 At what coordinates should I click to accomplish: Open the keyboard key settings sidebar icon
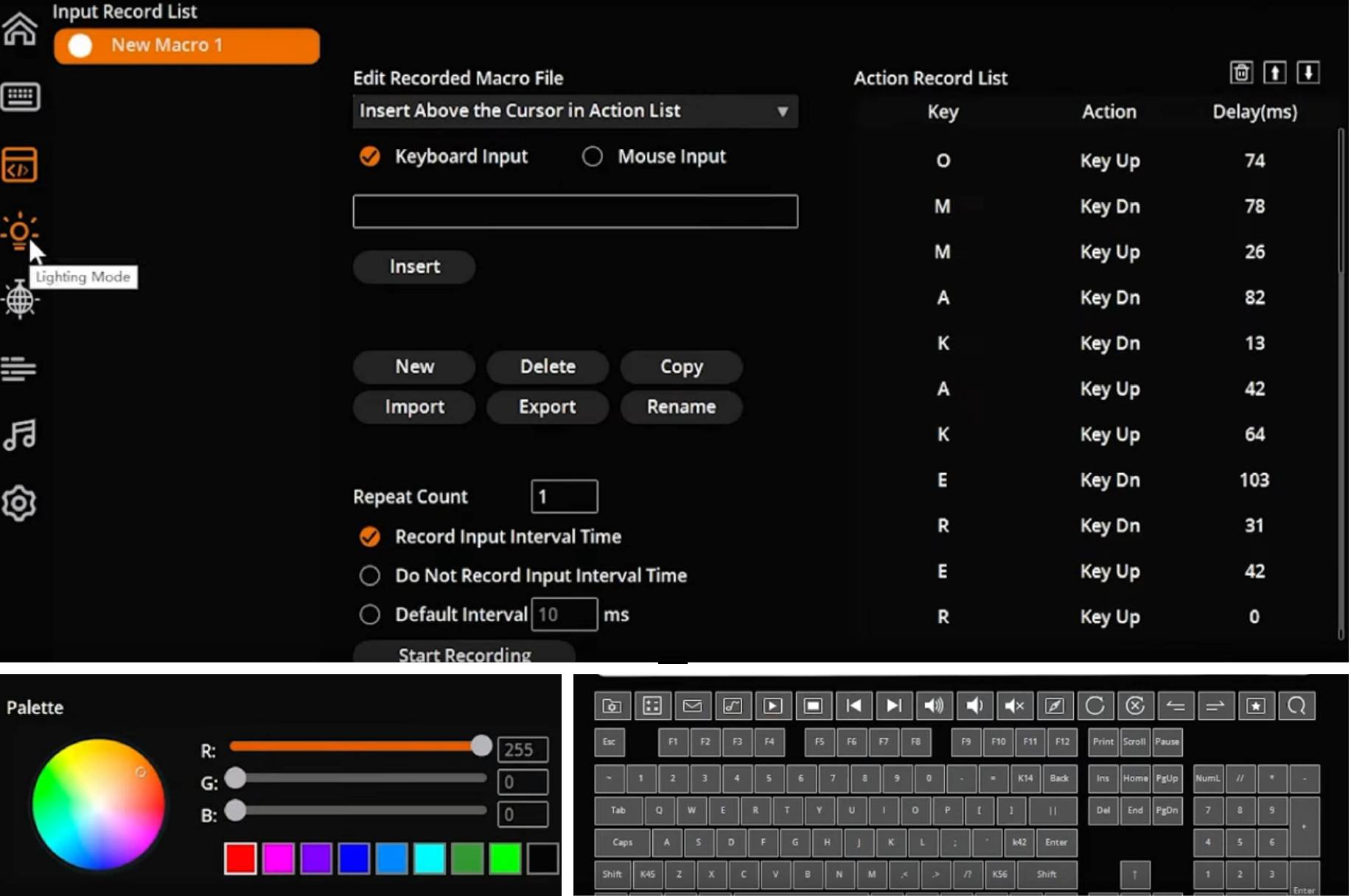tap(20, 97)
